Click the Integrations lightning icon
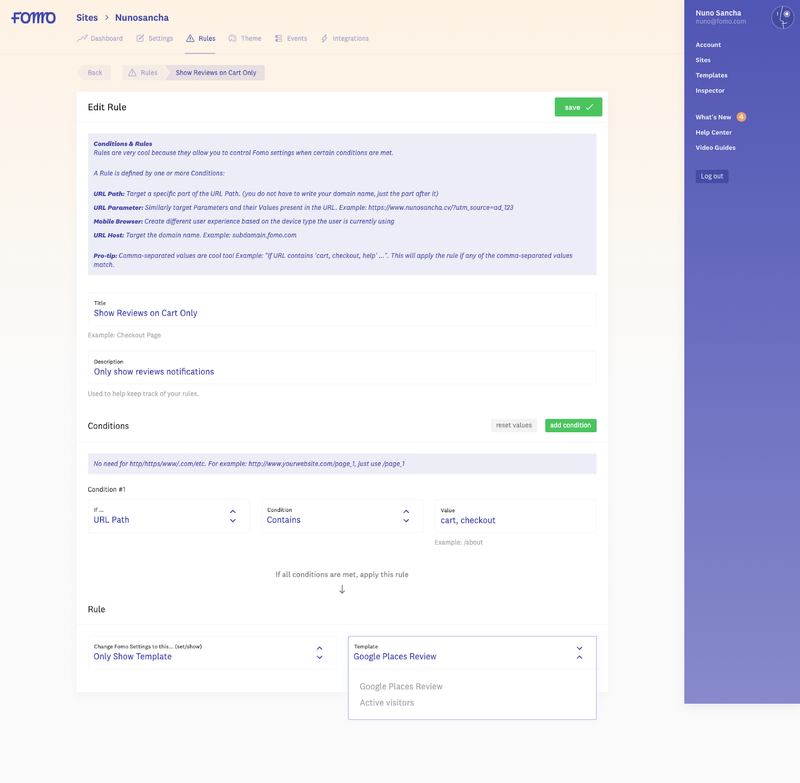800x783 pixels. [x=324, y=38]
